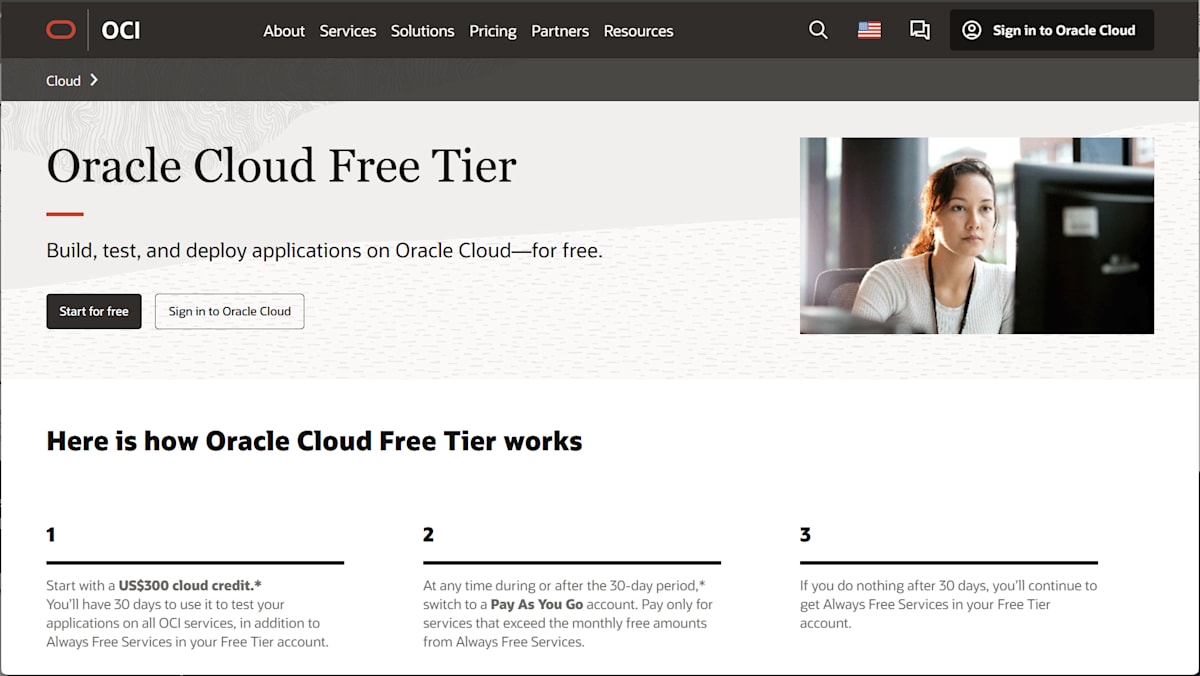Click the outlined Sign in to Oracle Cloud button
This screenshot has width=1200, height=676.
(x=230, y=311)
